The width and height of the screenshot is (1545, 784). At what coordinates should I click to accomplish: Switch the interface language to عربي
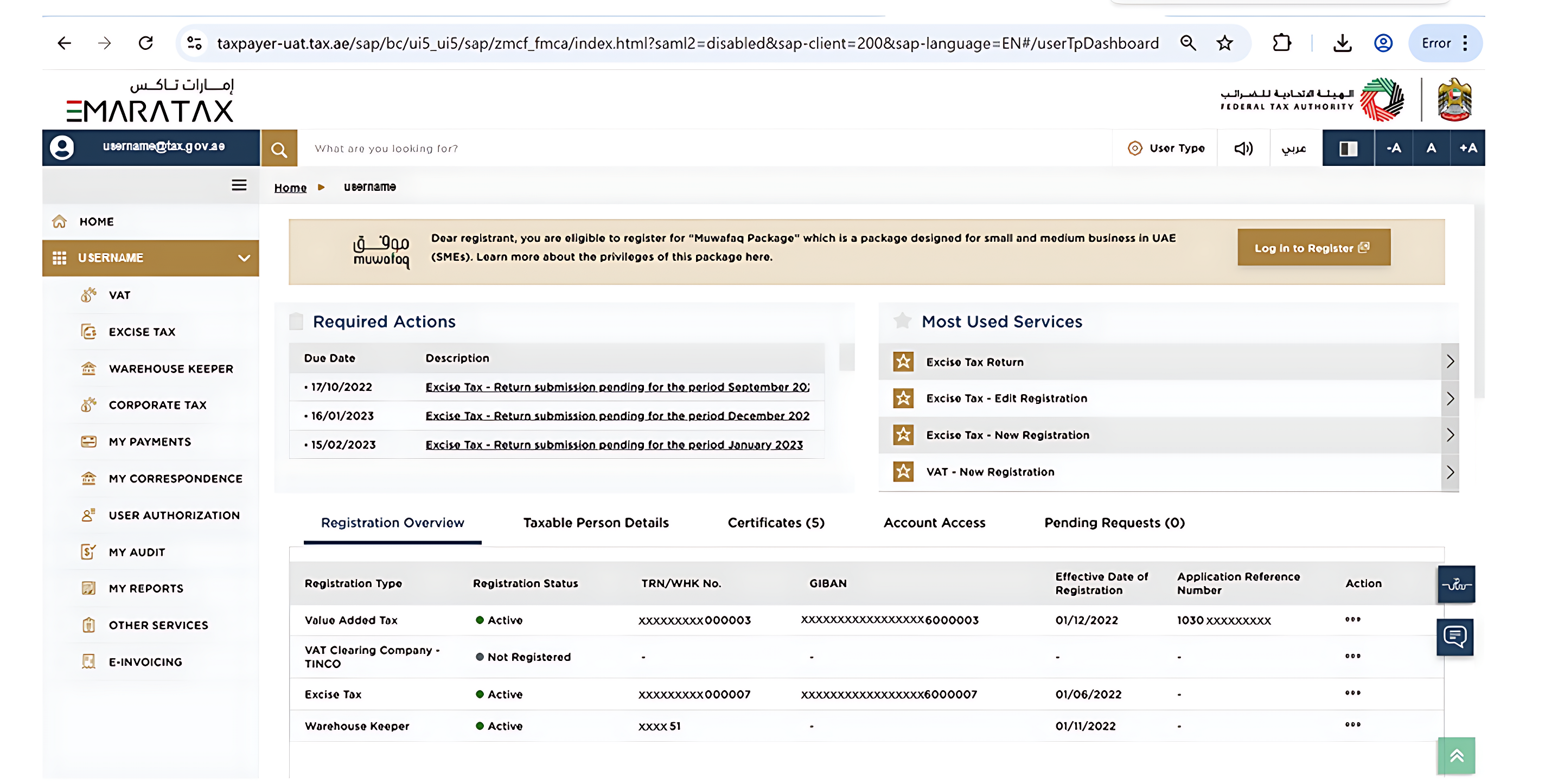click(1295, 148)
